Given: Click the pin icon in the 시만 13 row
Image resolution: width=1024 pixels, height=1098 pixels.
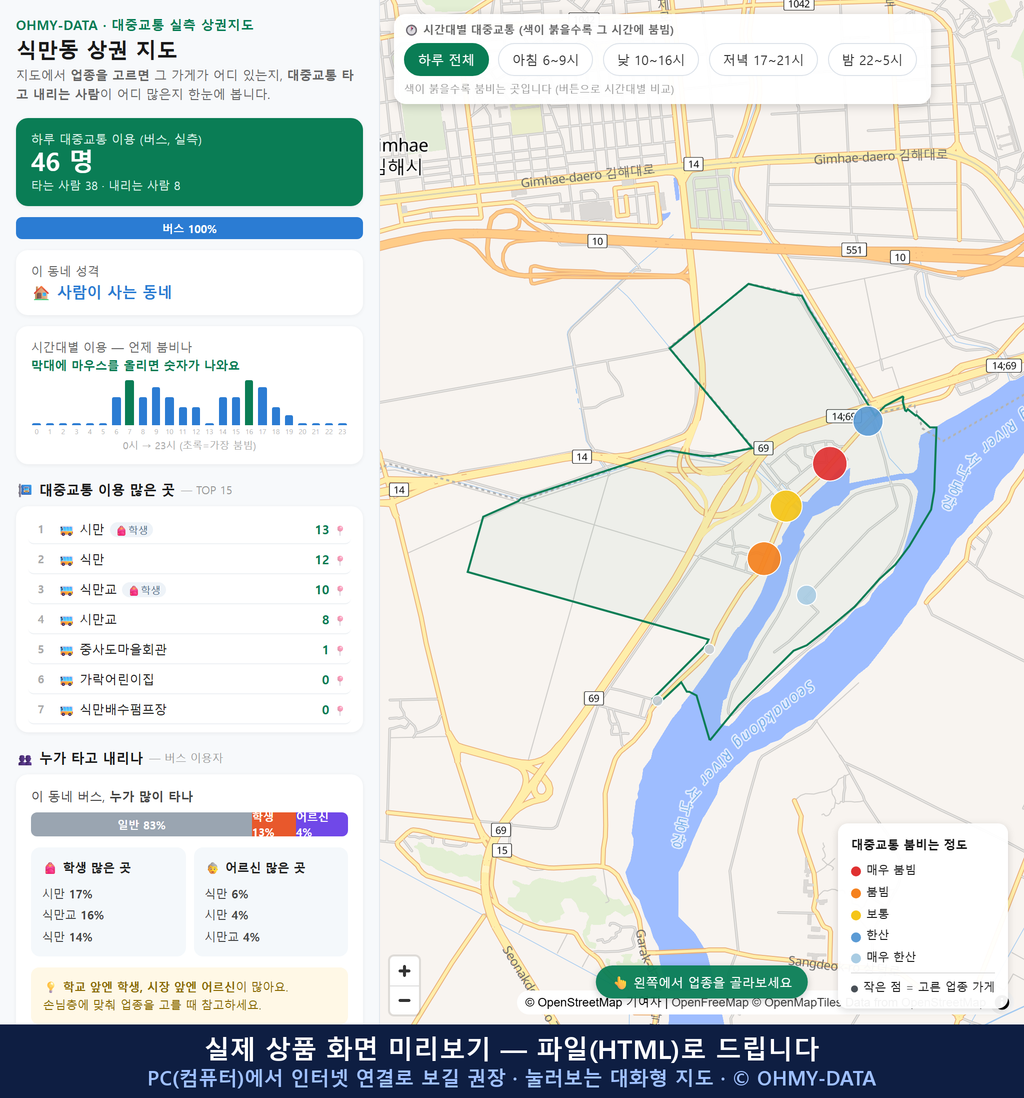Looking at the screenshot, I should pos(340,530).
